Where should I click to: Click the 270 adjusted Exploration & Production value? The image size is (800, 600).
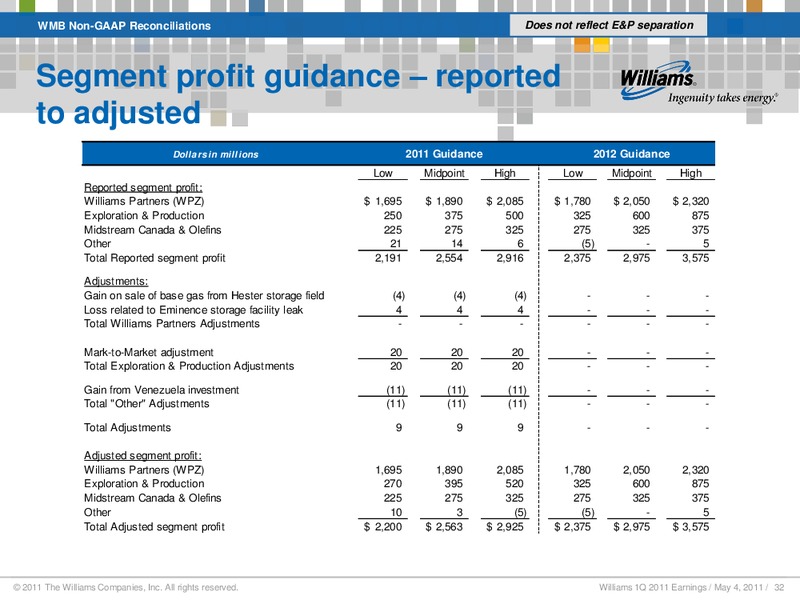coord(393,484)
